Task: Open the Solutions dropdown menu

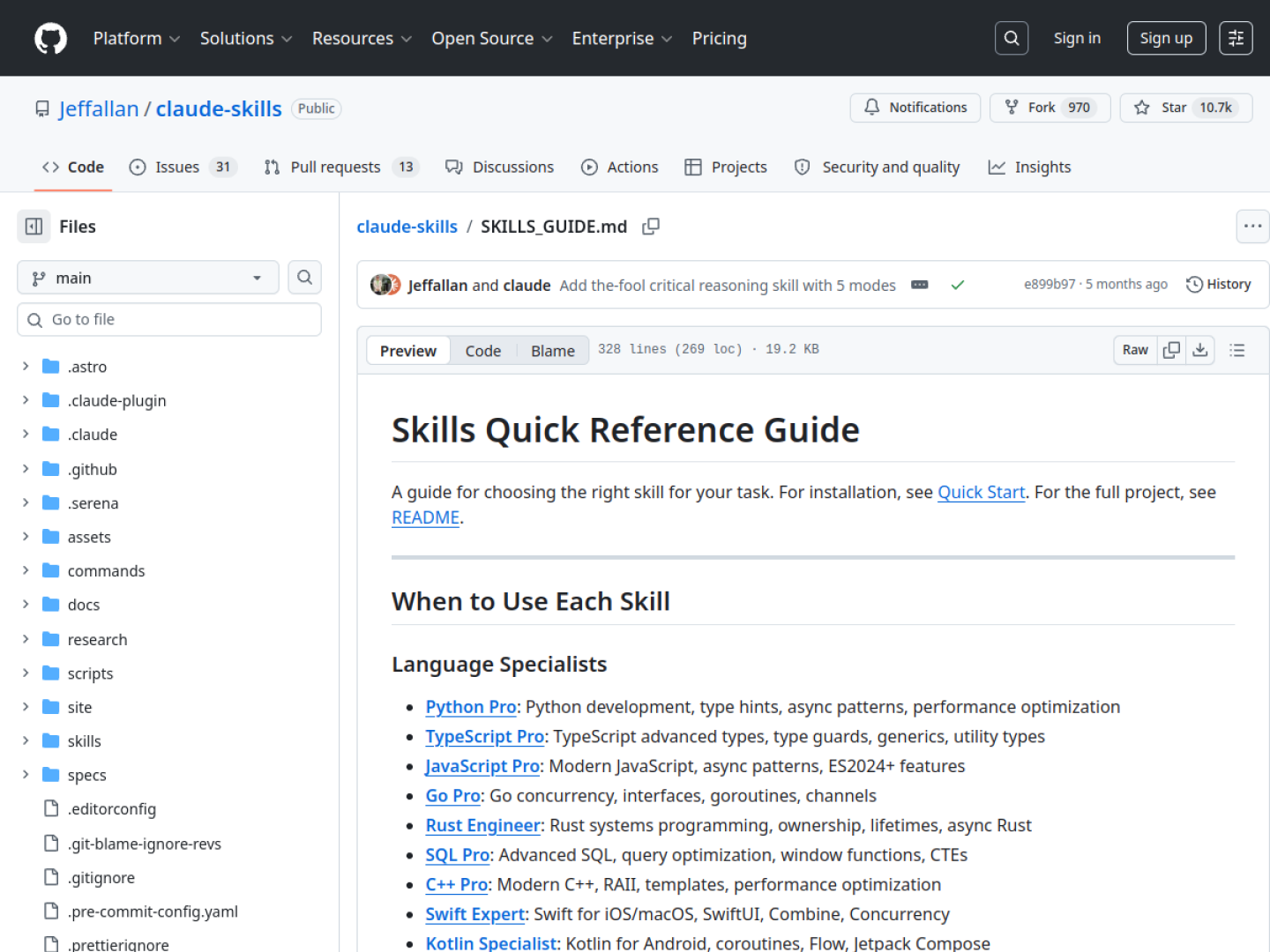Action: pyautogui.click(x=246, y=39)
